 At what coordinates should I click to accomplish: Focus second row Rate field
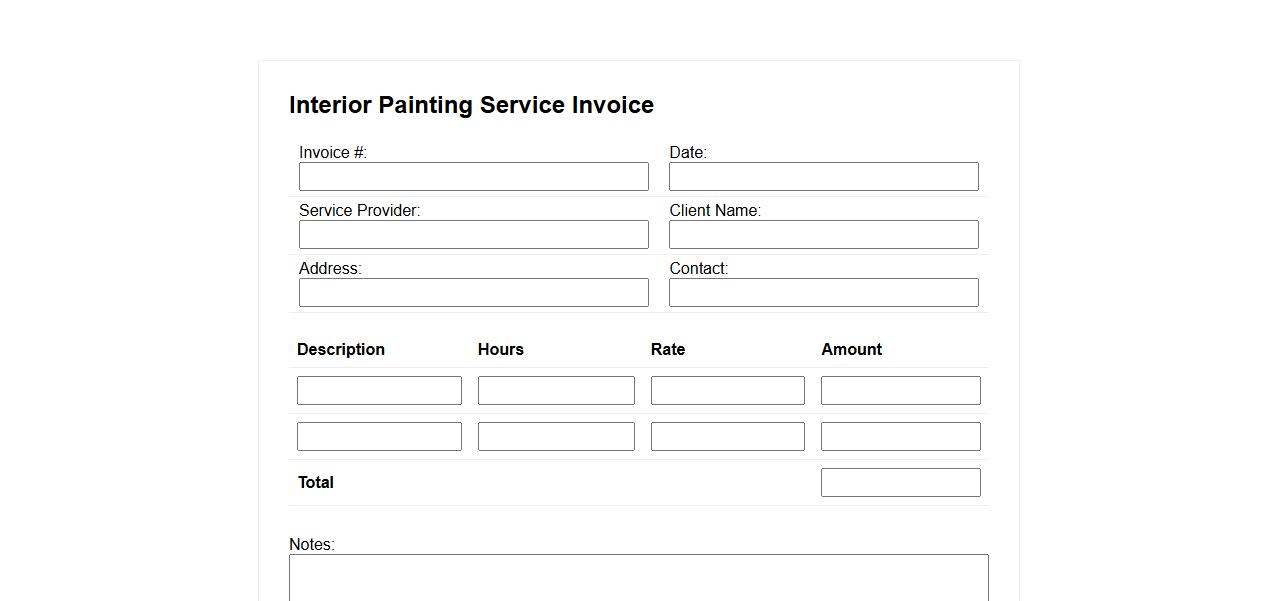[727, 437]
